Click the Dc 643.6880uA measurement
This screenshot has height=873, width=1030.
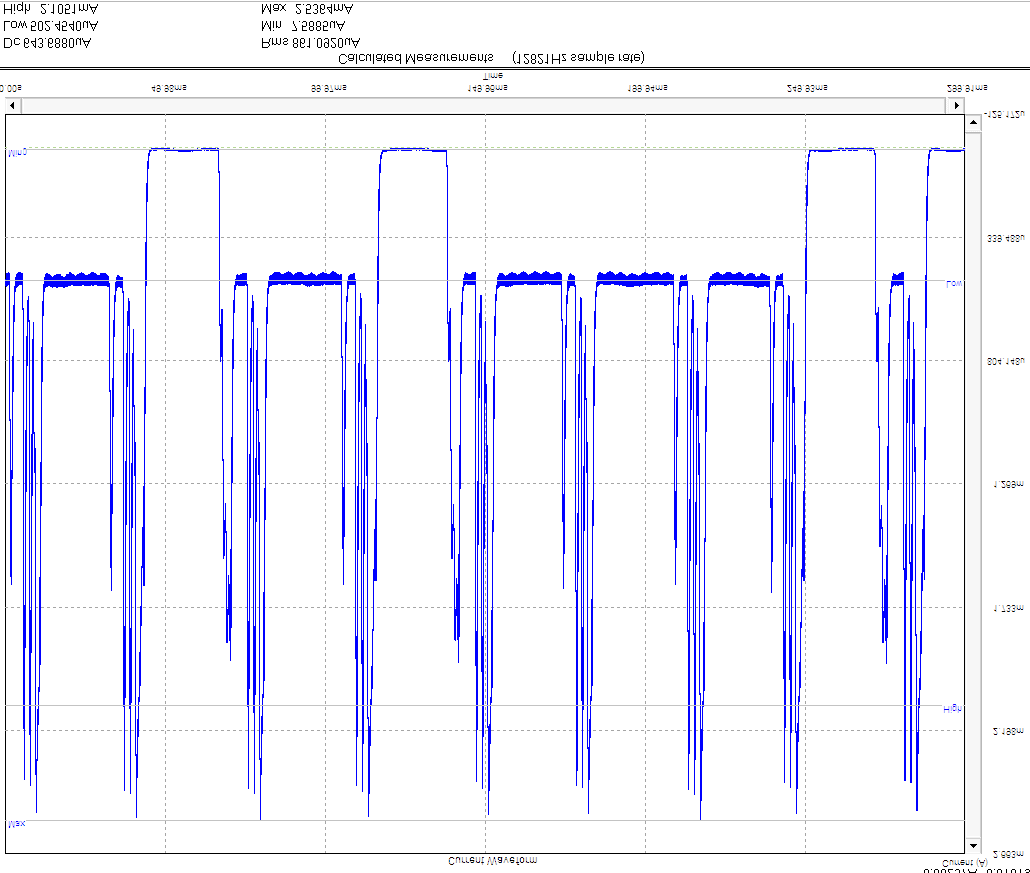point(47,43)
